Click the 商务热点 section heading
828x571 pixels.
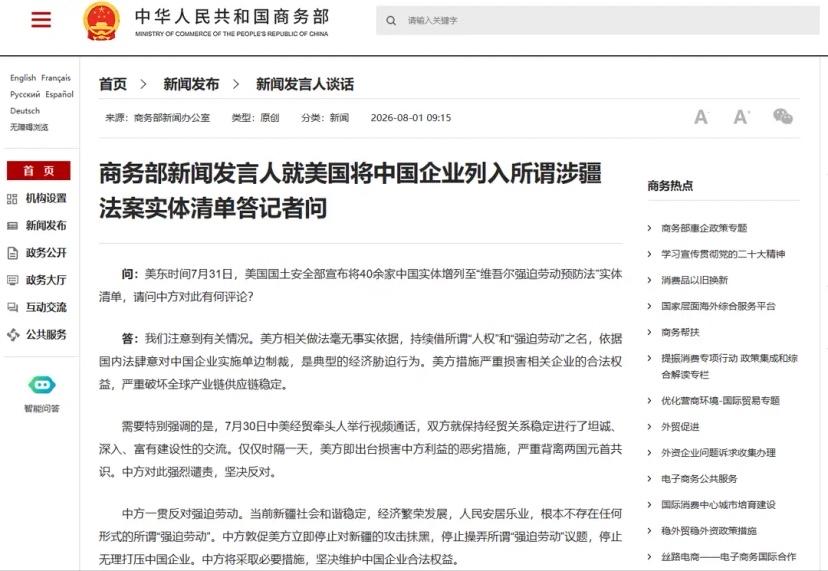670,185
